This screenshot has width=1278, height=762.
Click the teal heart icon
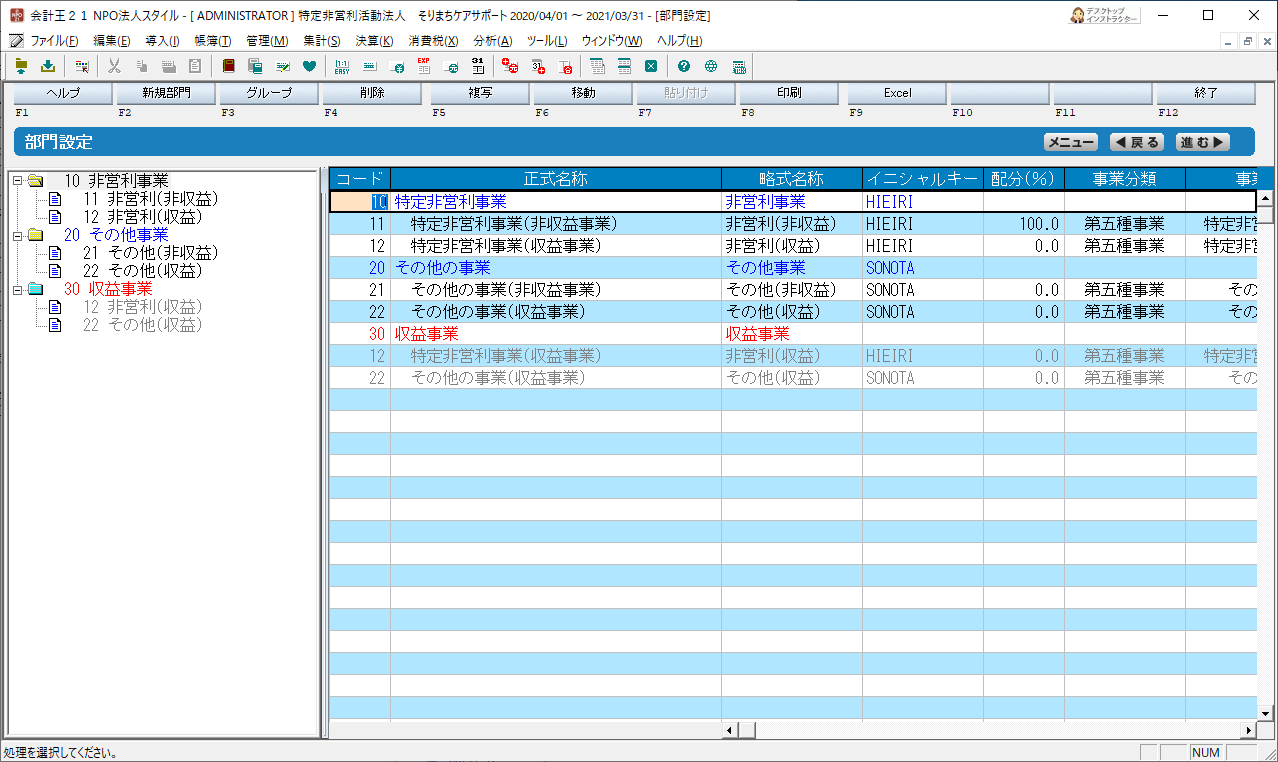309,66
